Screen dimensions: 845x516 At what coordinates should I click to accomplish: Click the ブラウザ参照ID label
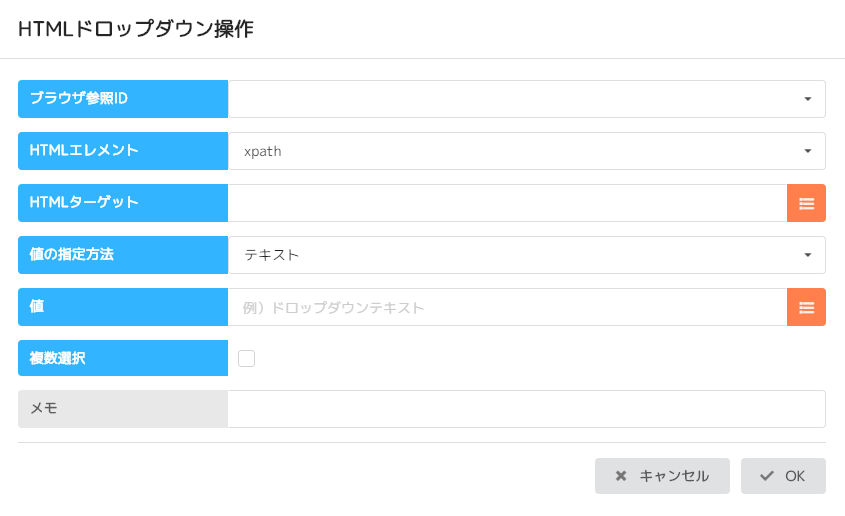tap(79, 98)
